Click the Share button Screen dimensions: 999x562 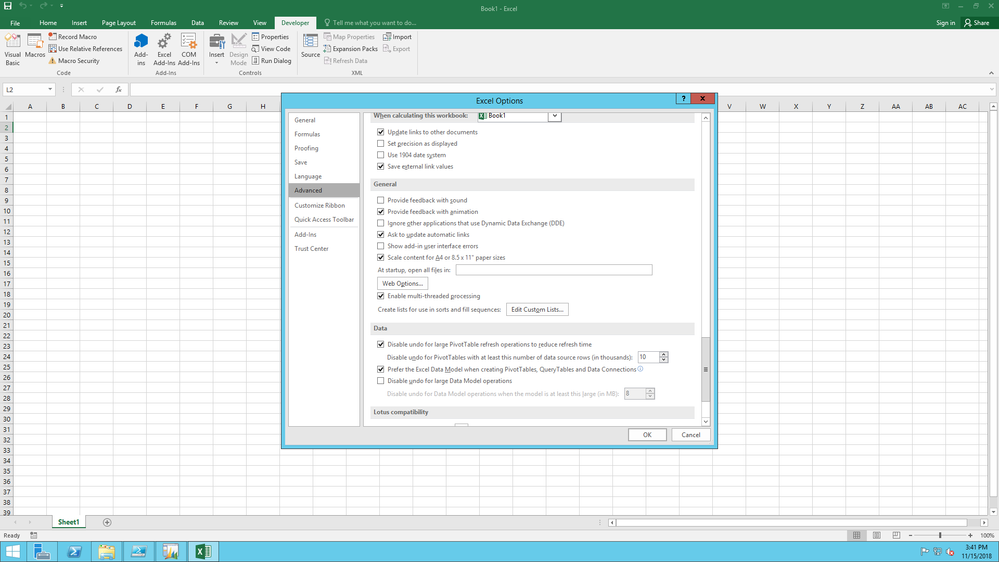[977, 23]
